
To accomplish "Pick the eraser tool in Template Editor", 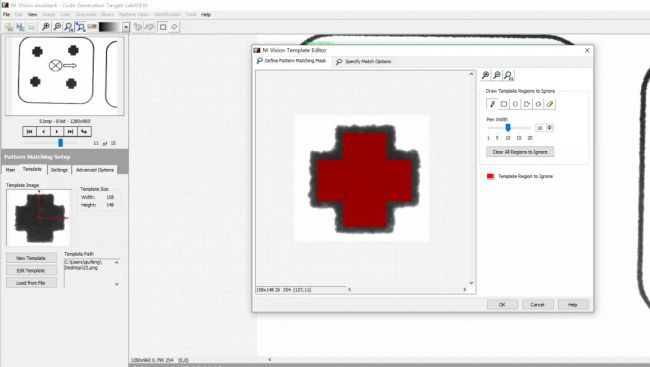I will click(550, 104).
